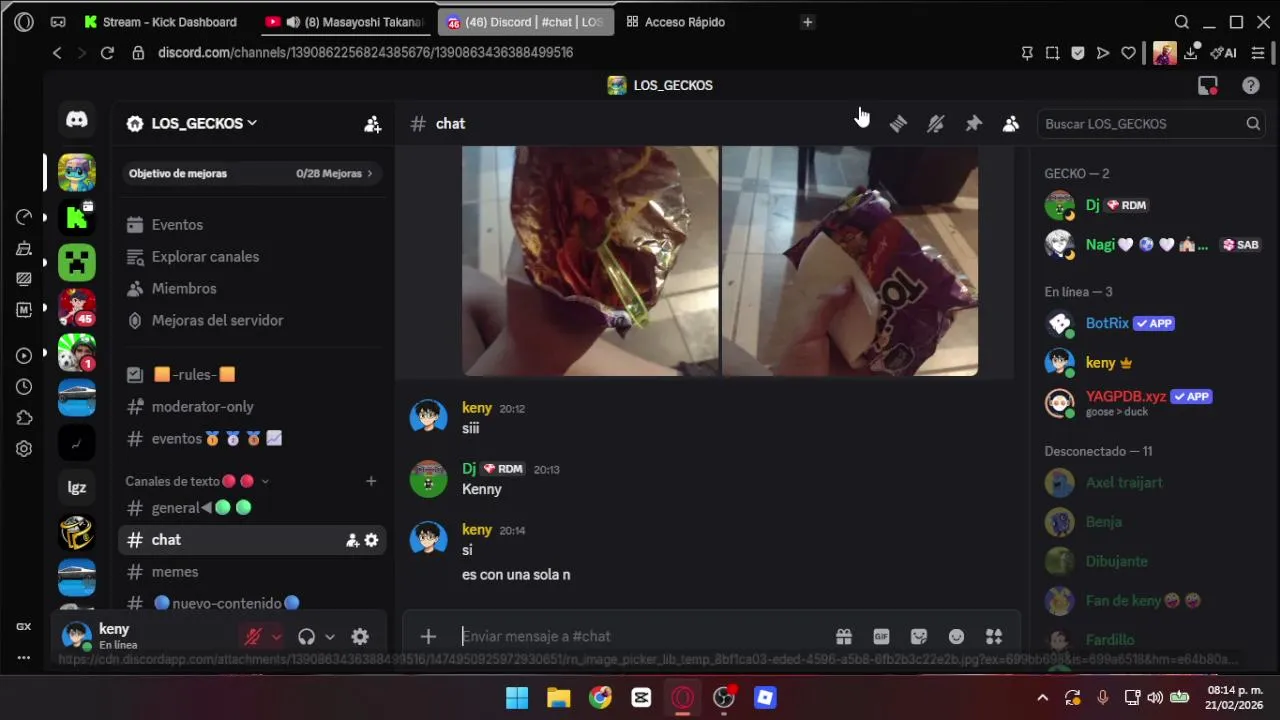
Task: Open the eventos channel
Action: click(x=250, y=439)
